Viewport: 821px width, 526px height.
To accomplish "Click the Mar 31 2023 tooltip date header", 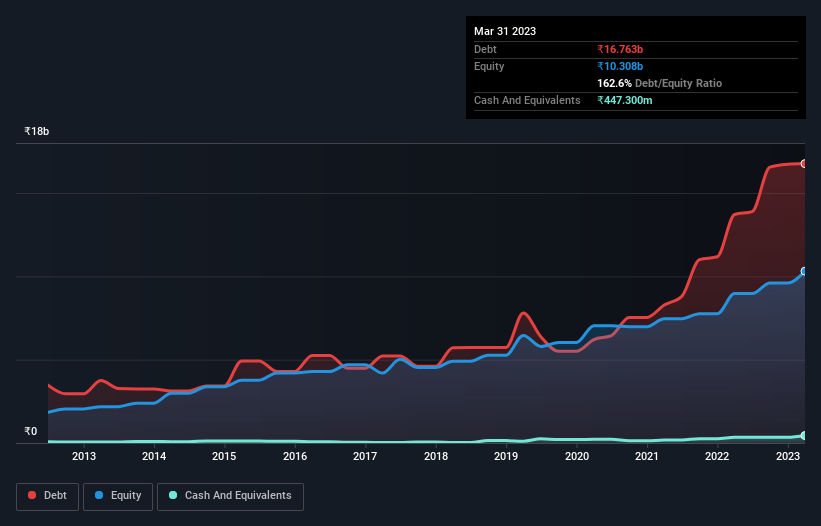I will pyautogui.click(x=505, y=31).
